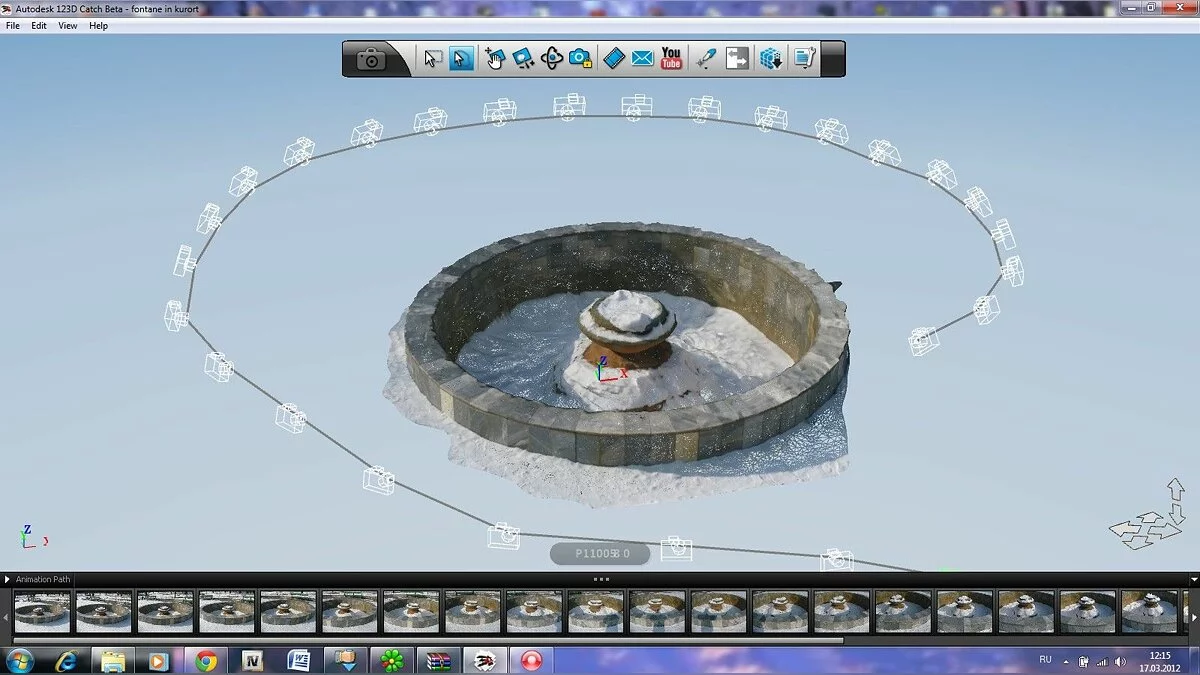This screenshot has width=1200, height=675.
Task: Click the screenshot capture icon with the lock
Action: pos(580,58)
